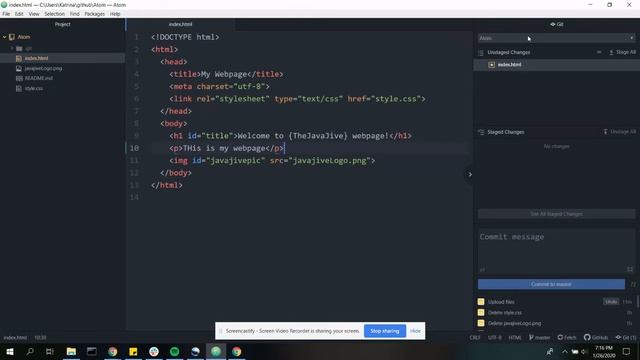640x360 pixels.
Task: Switch to the index.html editor tab
Action: [180, 24]
